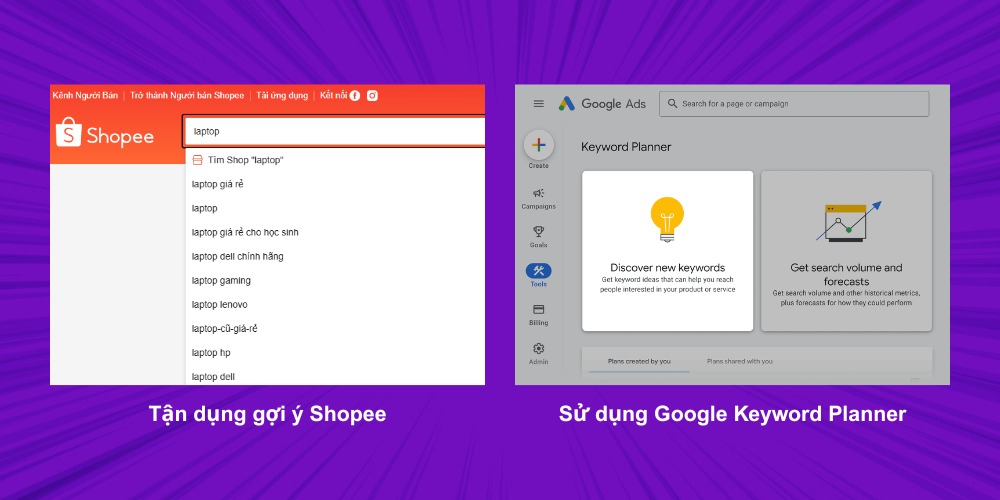Click the Shopee Facebook icon
The width and height of the screenshot is (1000, 500).
point(355,96)
